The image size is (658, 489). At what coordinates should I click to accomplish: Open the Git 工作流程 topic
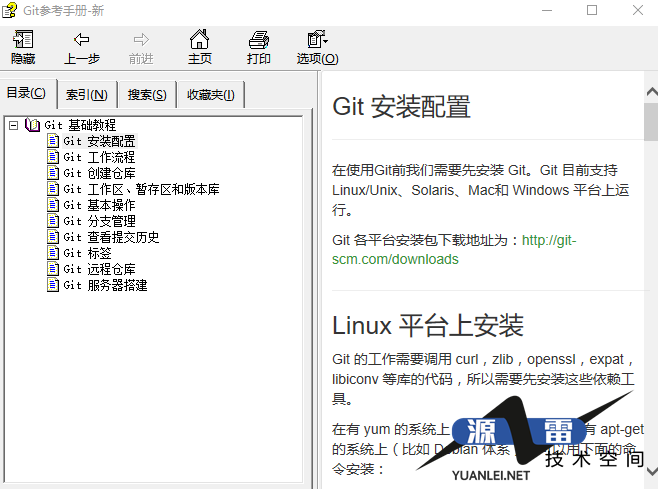[x=99, y=157]
